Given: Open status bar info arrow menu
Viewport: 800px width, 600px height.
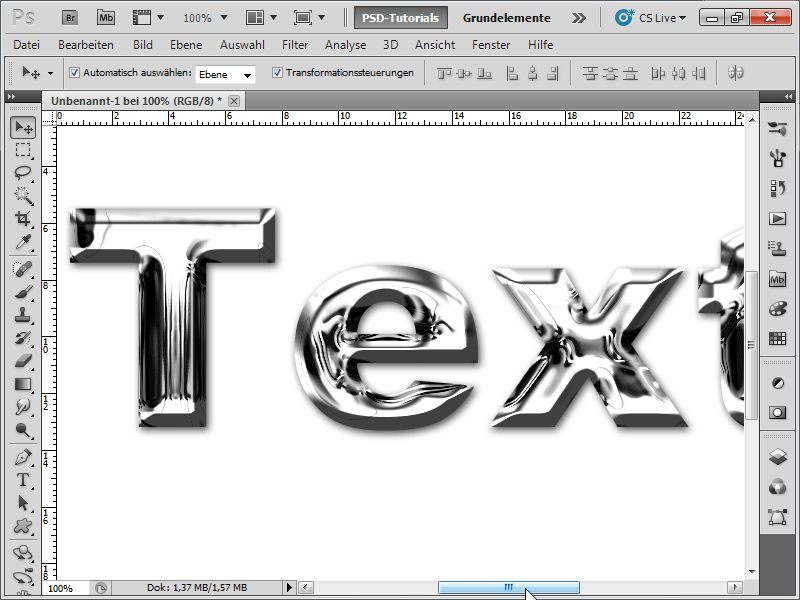Looking at the screenshot, I should coord(289,588).
